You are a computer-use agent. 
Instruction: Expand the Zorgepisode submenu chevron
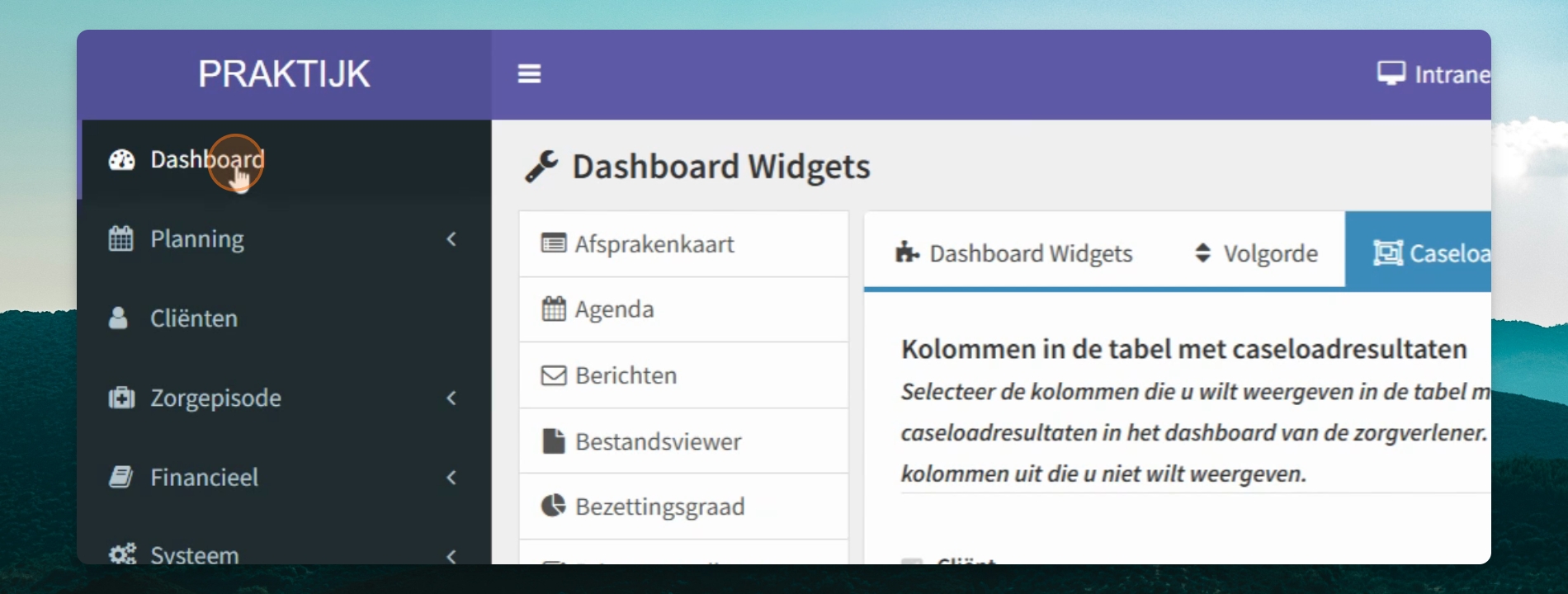[x=451, y=398]
